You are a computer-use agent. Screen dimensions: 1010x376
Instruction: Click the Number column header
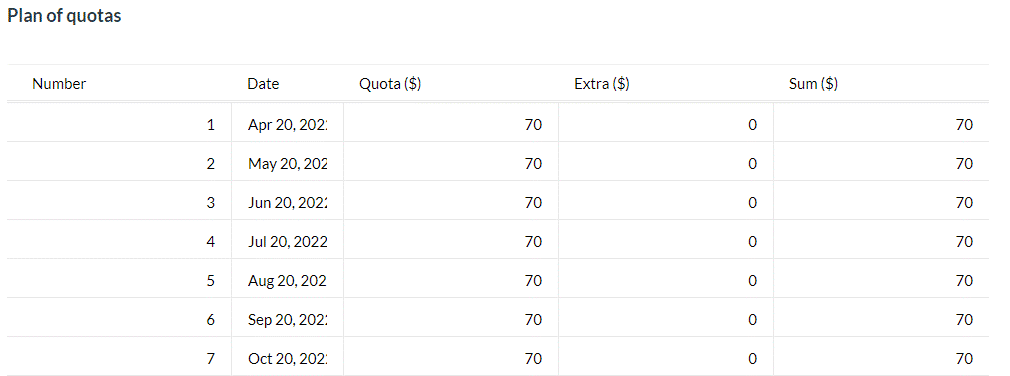click(x=59, y=84)
